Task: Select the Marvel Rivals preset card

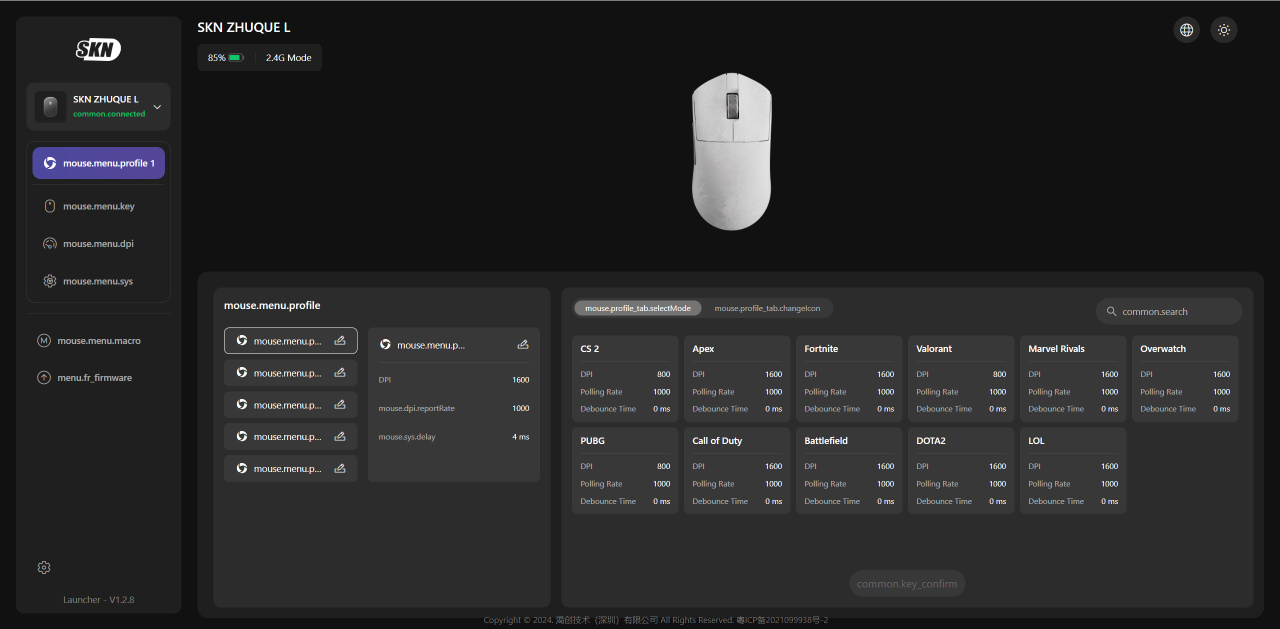Action: coord(1073,378)
